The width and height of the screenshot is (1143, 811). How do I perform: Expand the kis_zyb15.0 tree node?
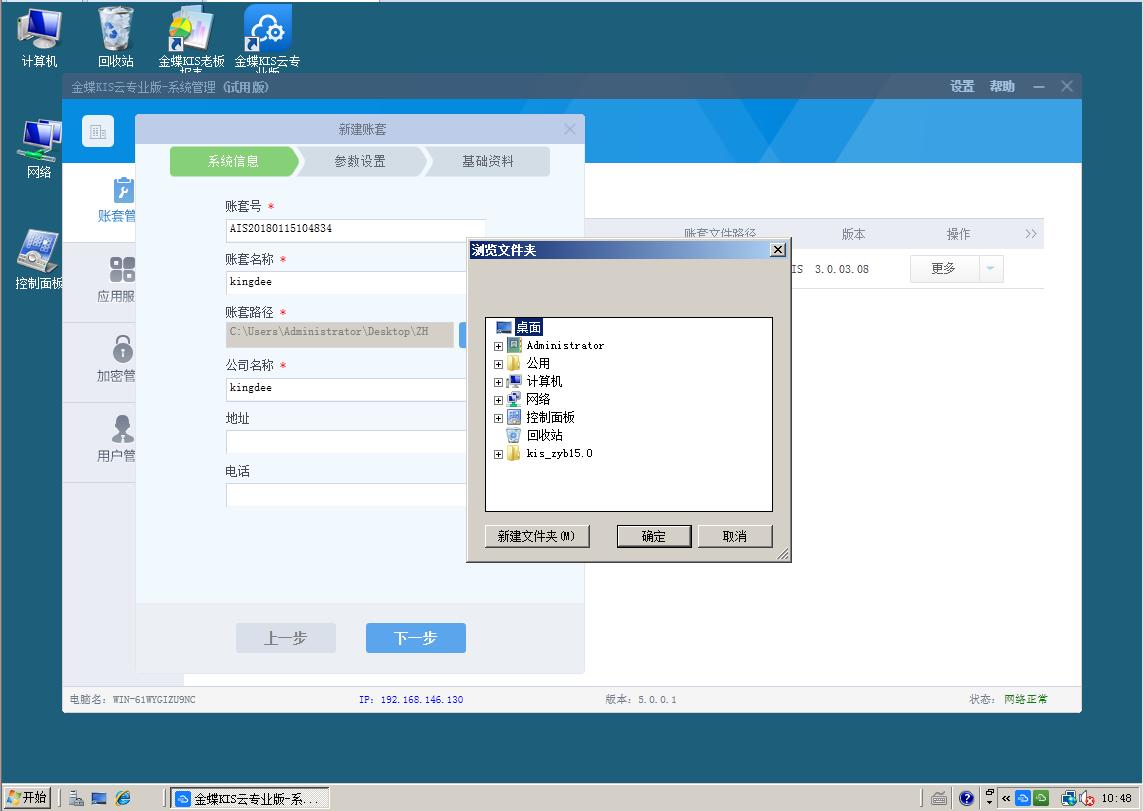(499, 454)
